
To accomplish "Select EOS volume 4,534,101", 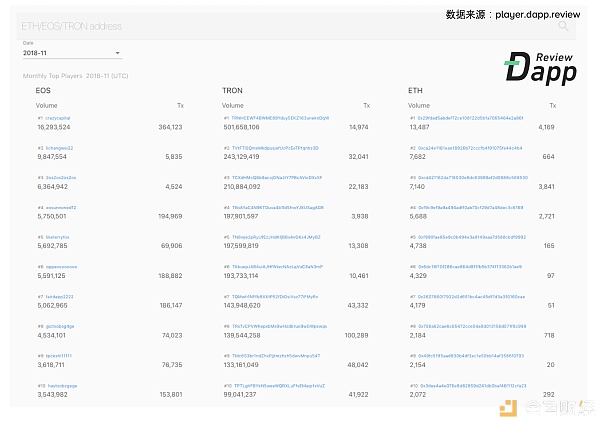I will click(51, 335).
